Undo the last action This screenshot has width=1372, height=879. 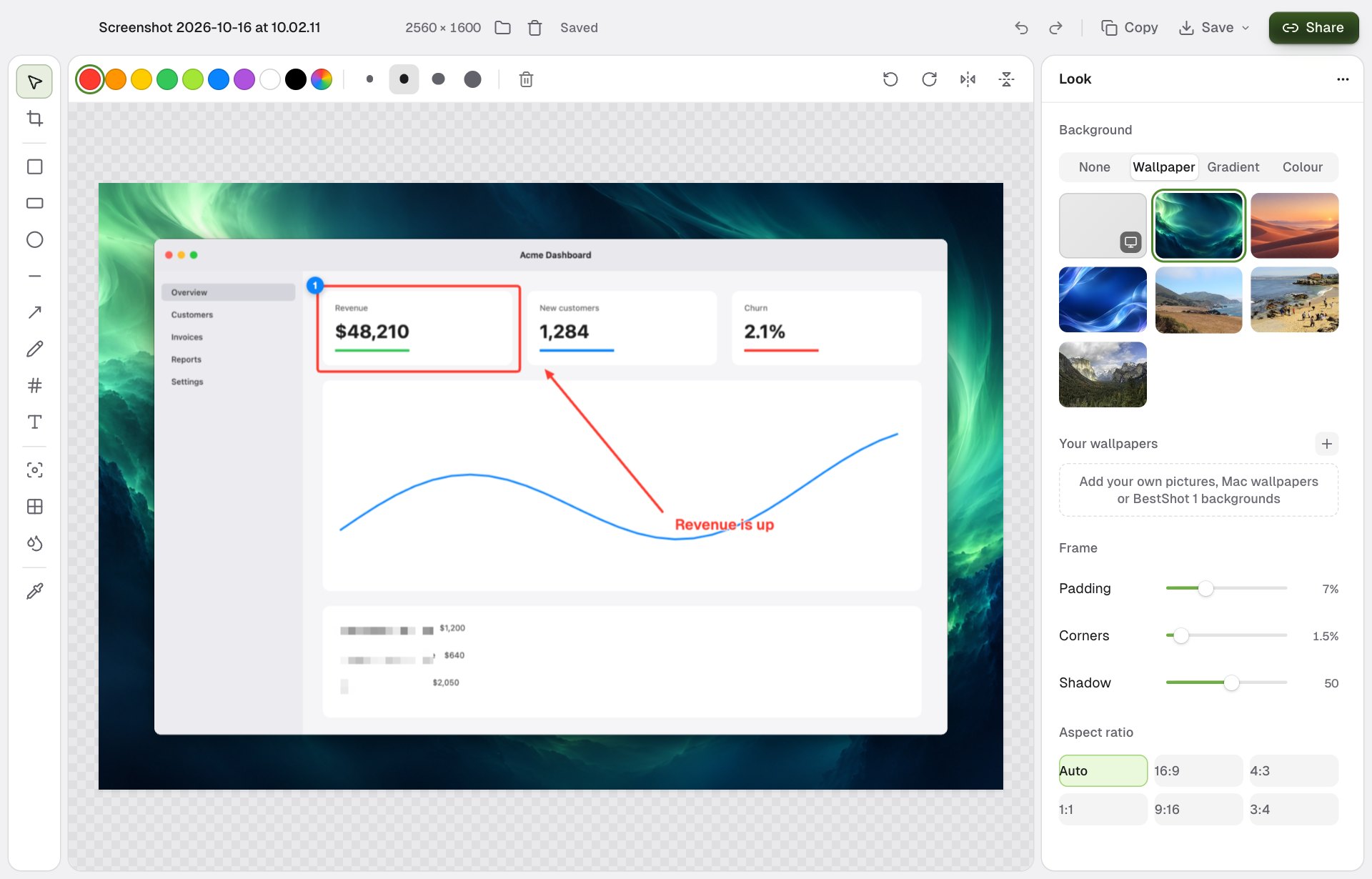pos(1021,28)
